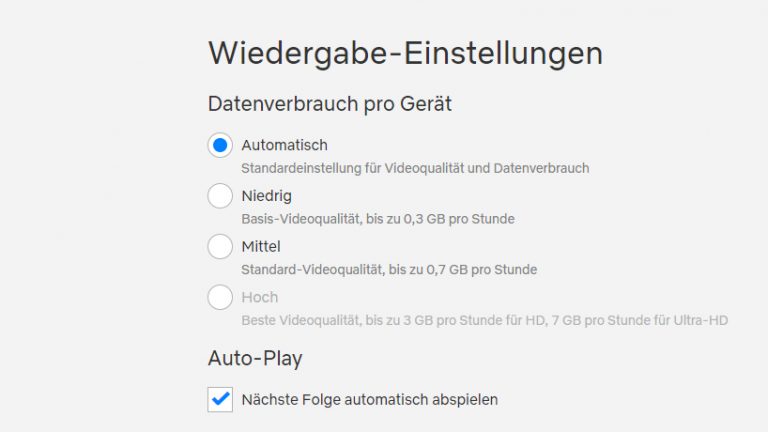Image resolution: width=768 pixels, height=432 pixels.
Task: Click the "Automatisch" option label
Action: (284, 145)
